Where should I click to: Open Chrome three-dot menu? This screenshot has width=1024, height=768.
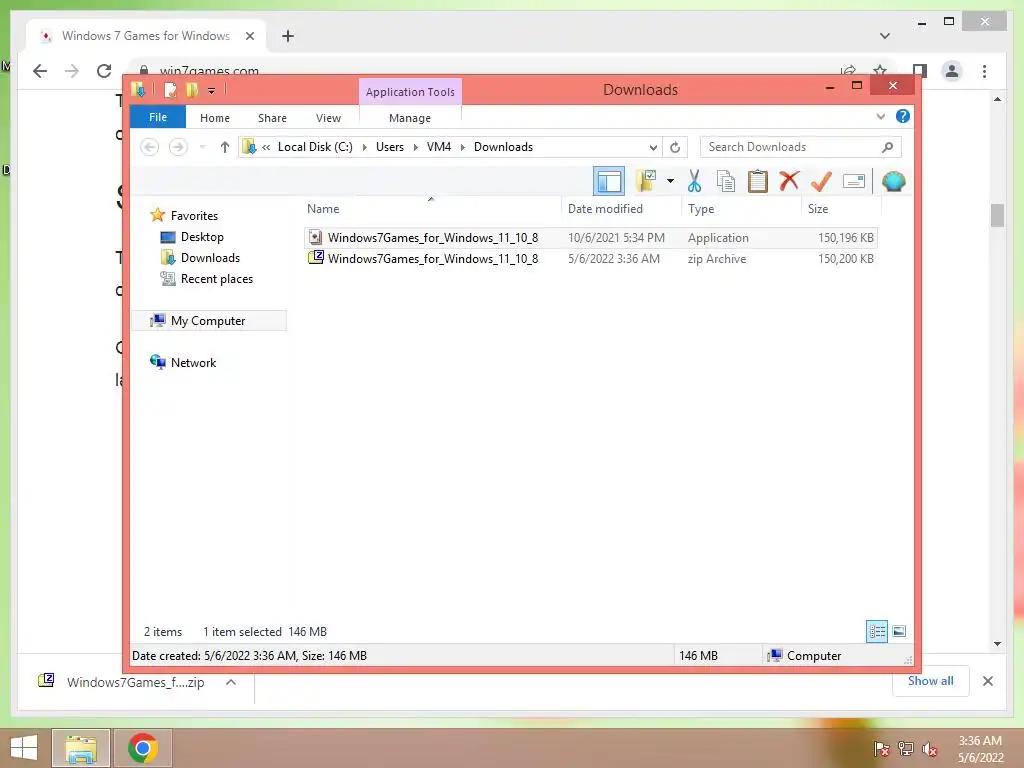tap(984, 71)
